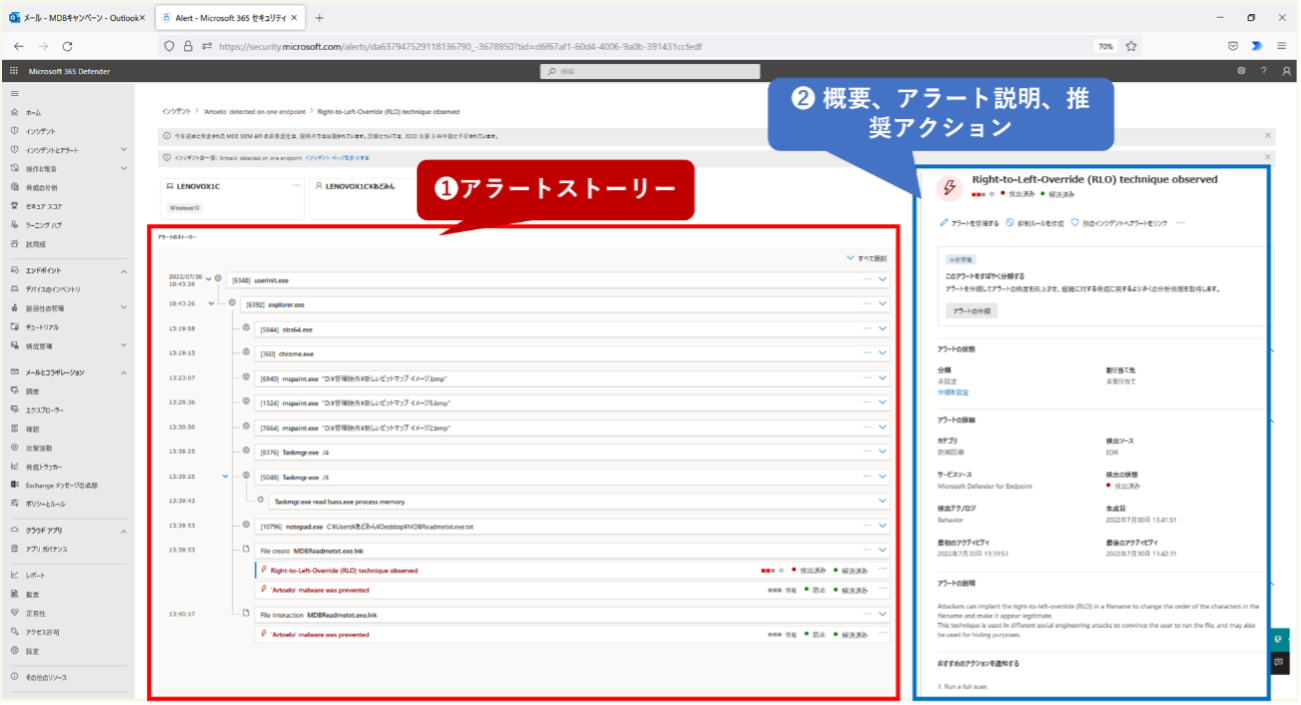The width and height of the screenshot is (1301, 705).
Task: Expand details of explorer.exe row
Action: [883, 304]
